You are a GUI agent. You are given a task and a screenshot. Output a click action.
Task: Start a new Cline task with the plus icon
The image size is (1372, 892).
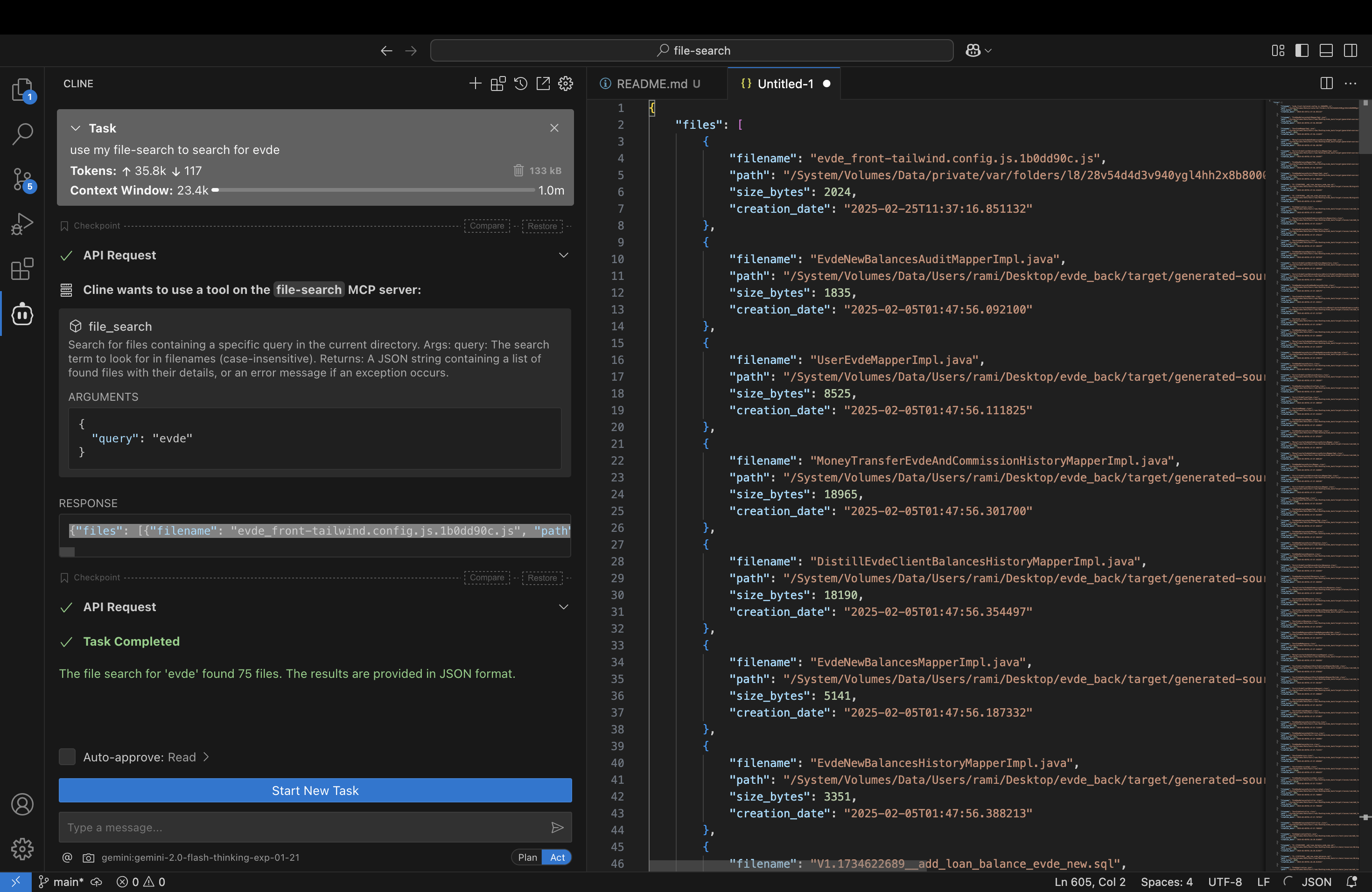[x=475, y=84]
